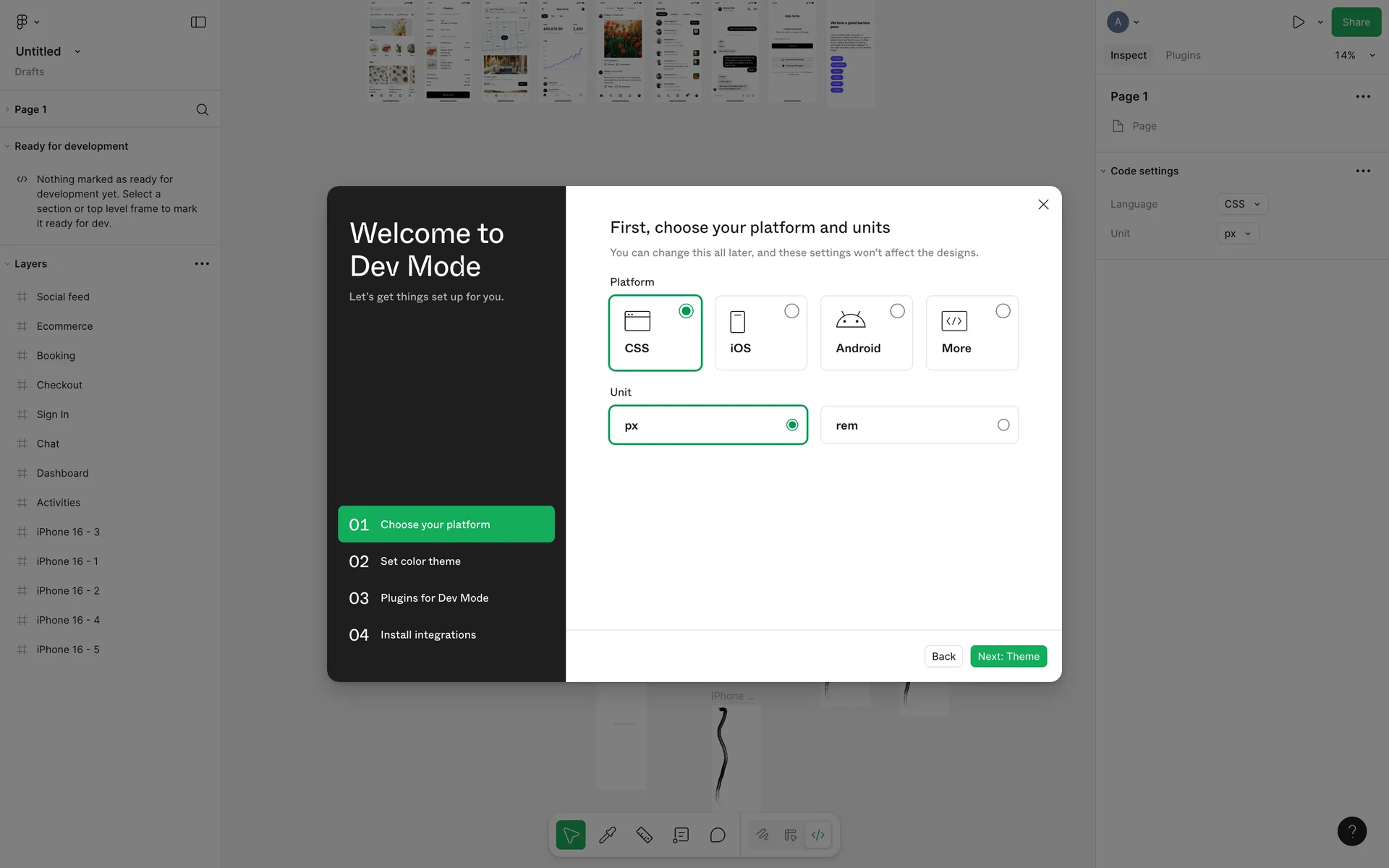
Task: Select the eyedropper tool in bottom toolbar
Action: (608, 835)
